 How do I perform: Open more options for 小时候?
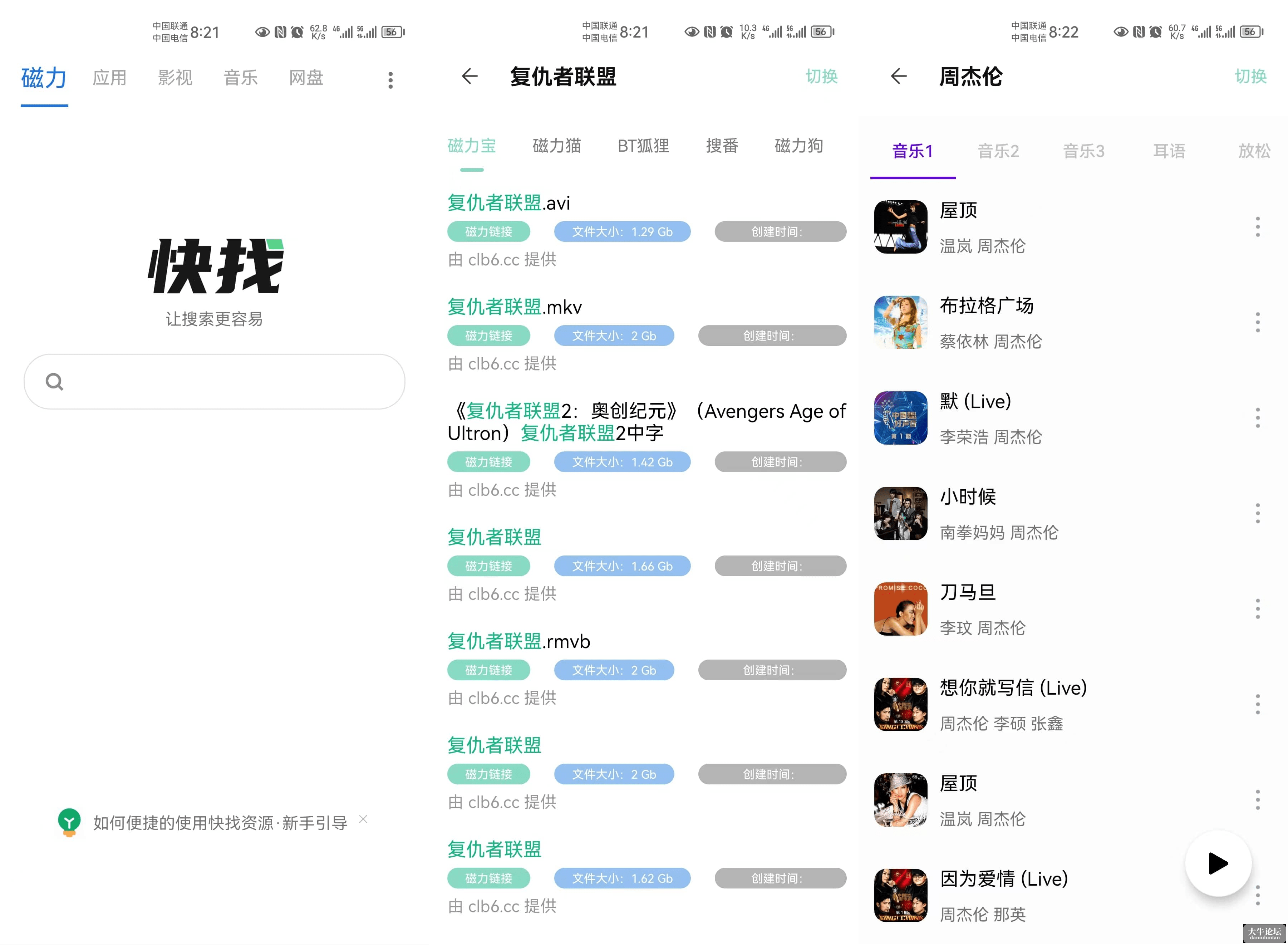(1258, 514)
